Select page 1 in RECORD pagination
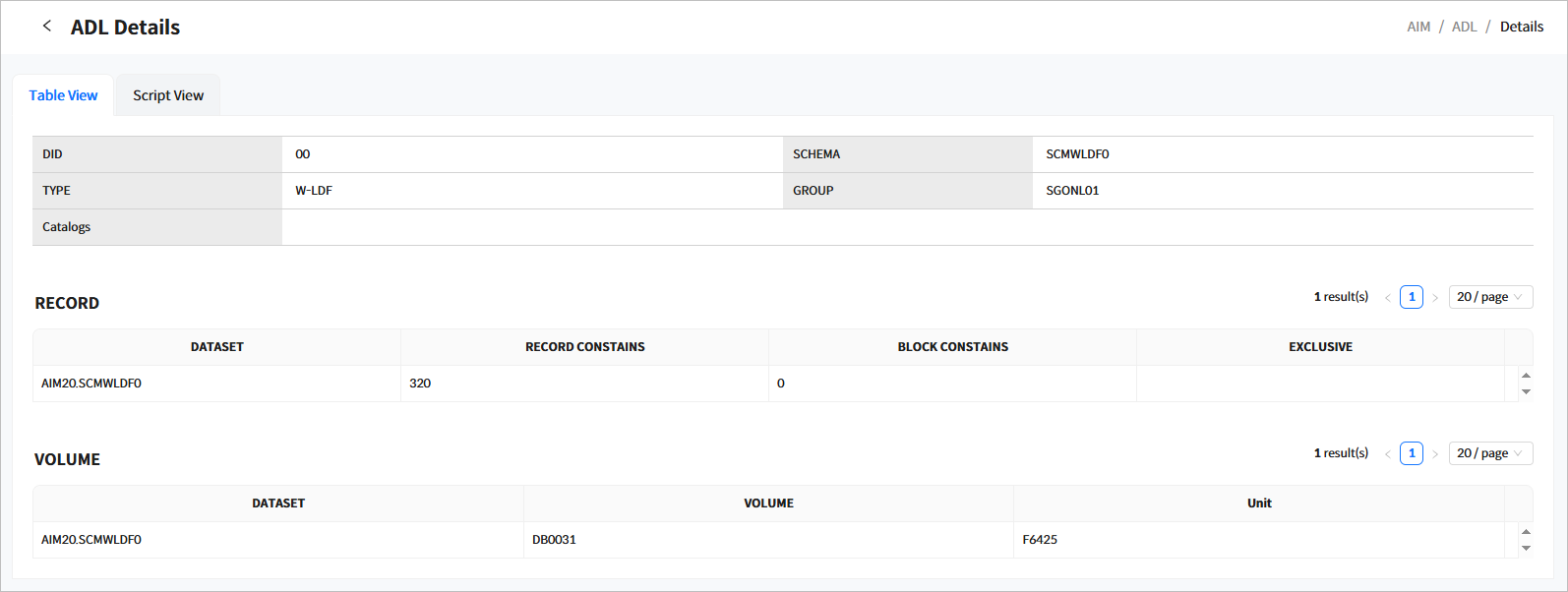 [1412, 297]
